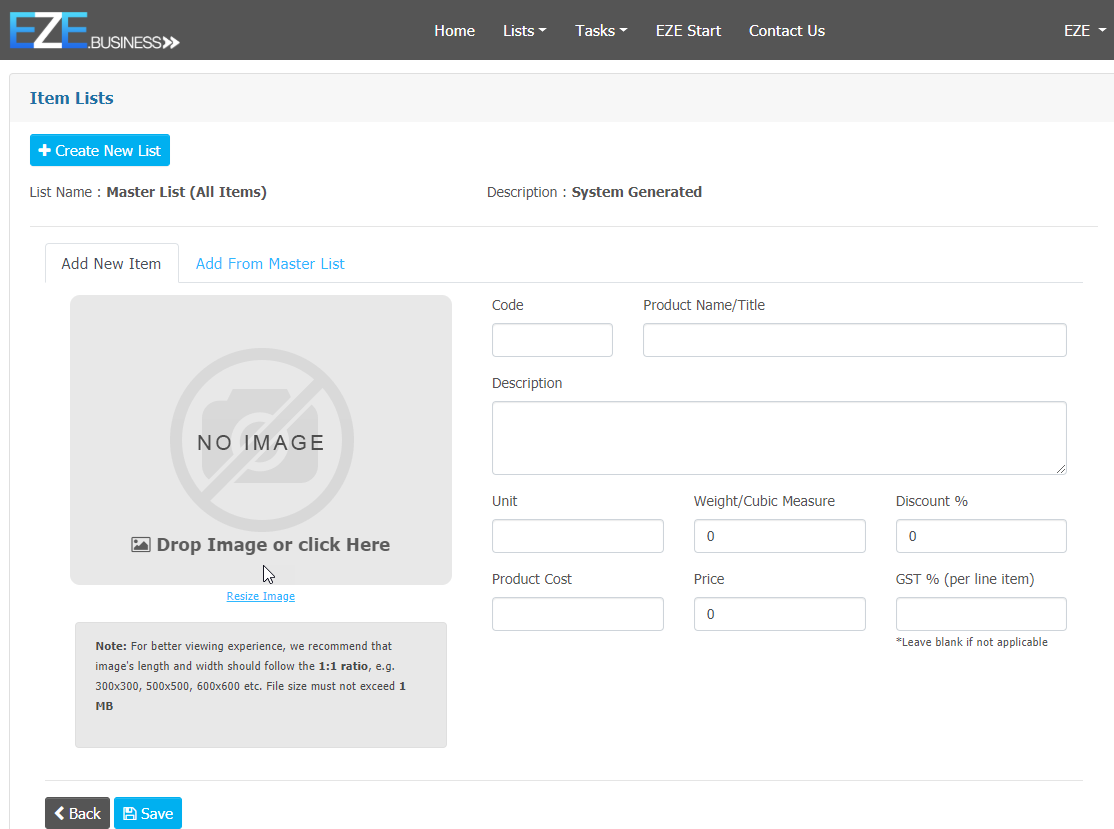Open the Lists dropdown menu

[x=524, y=31]
